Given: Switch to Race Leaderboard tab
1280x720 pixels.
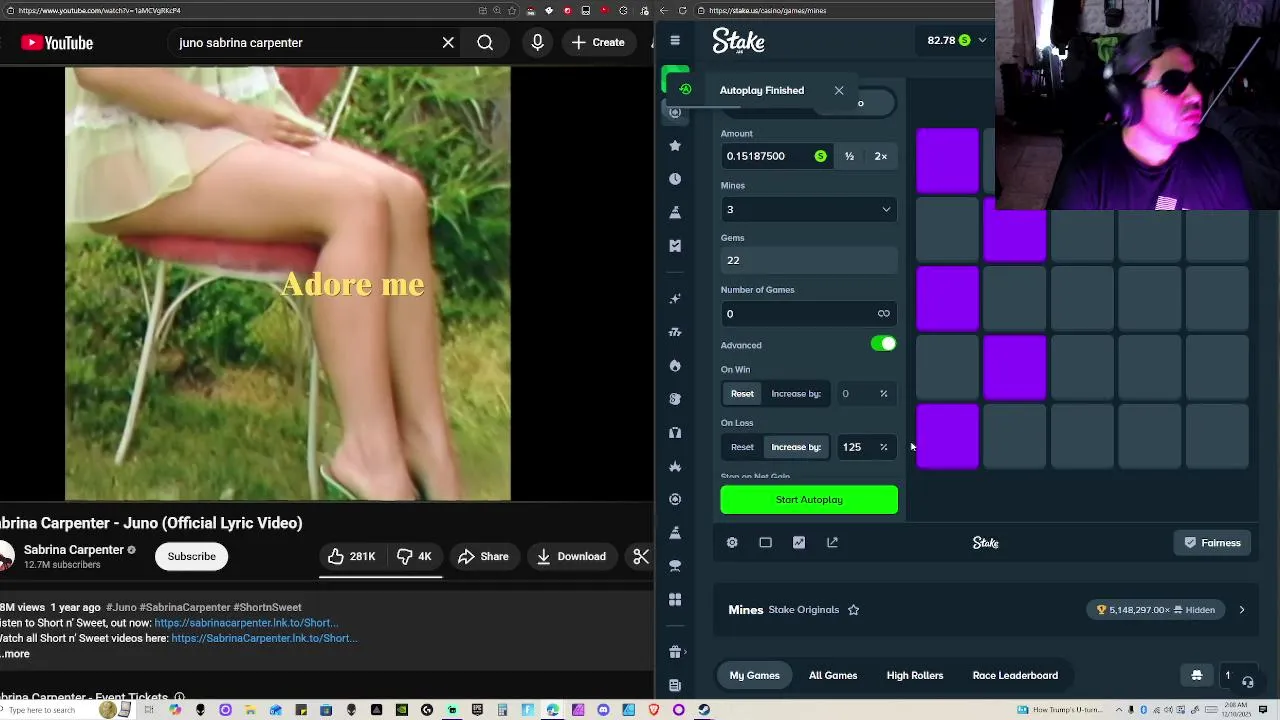Looking at the screenshot, I should tap(1015, 675).
